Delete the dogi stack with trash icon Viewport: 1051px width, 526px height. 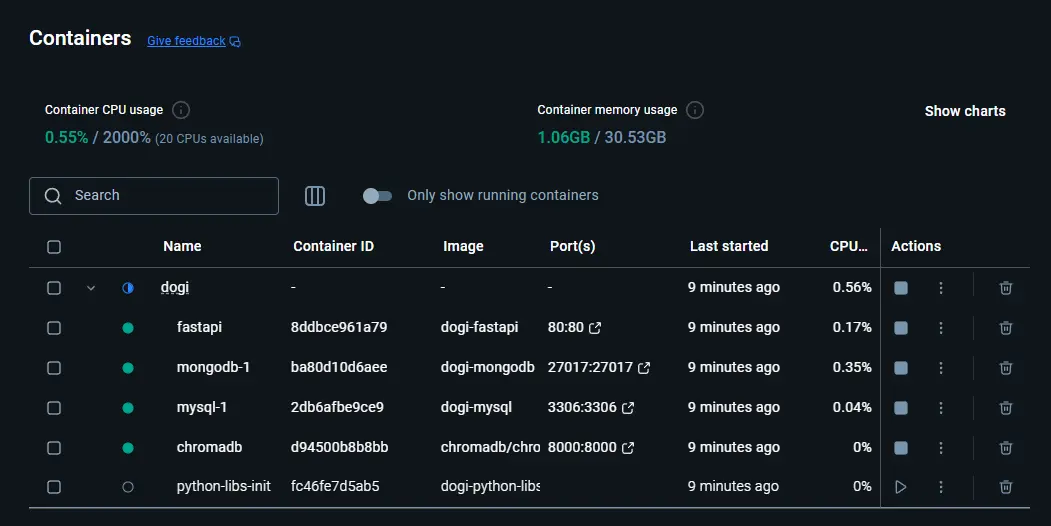click(x=1005, y=288)
